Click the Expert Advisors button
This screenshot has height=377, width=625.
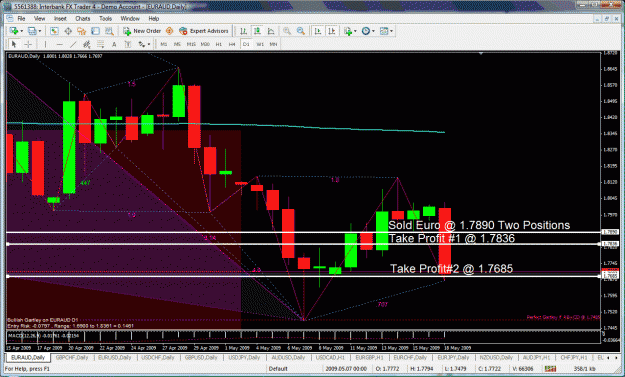204,31
